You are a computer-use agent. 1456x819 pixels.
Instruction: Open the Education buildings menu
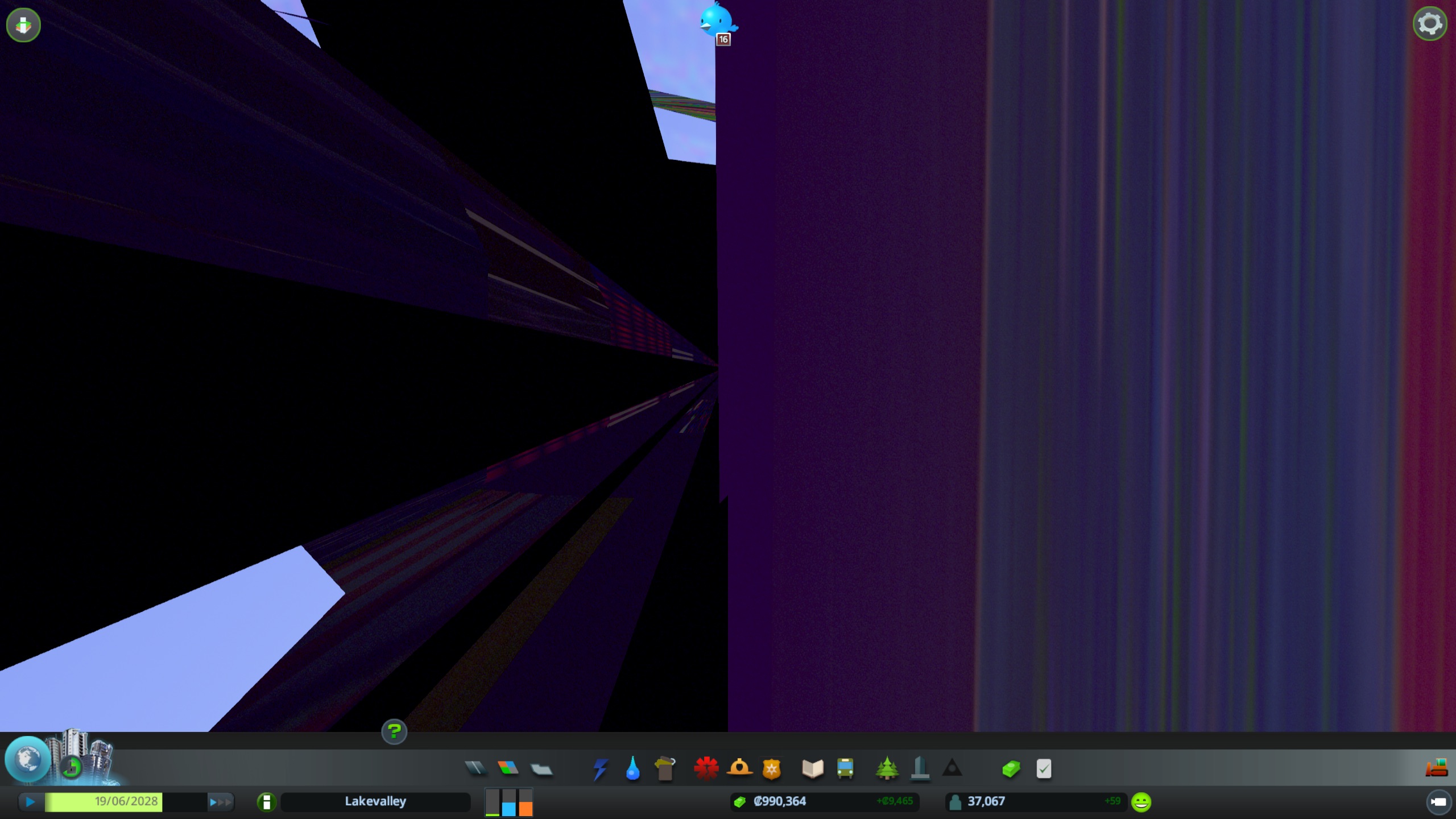pos(813,769)
